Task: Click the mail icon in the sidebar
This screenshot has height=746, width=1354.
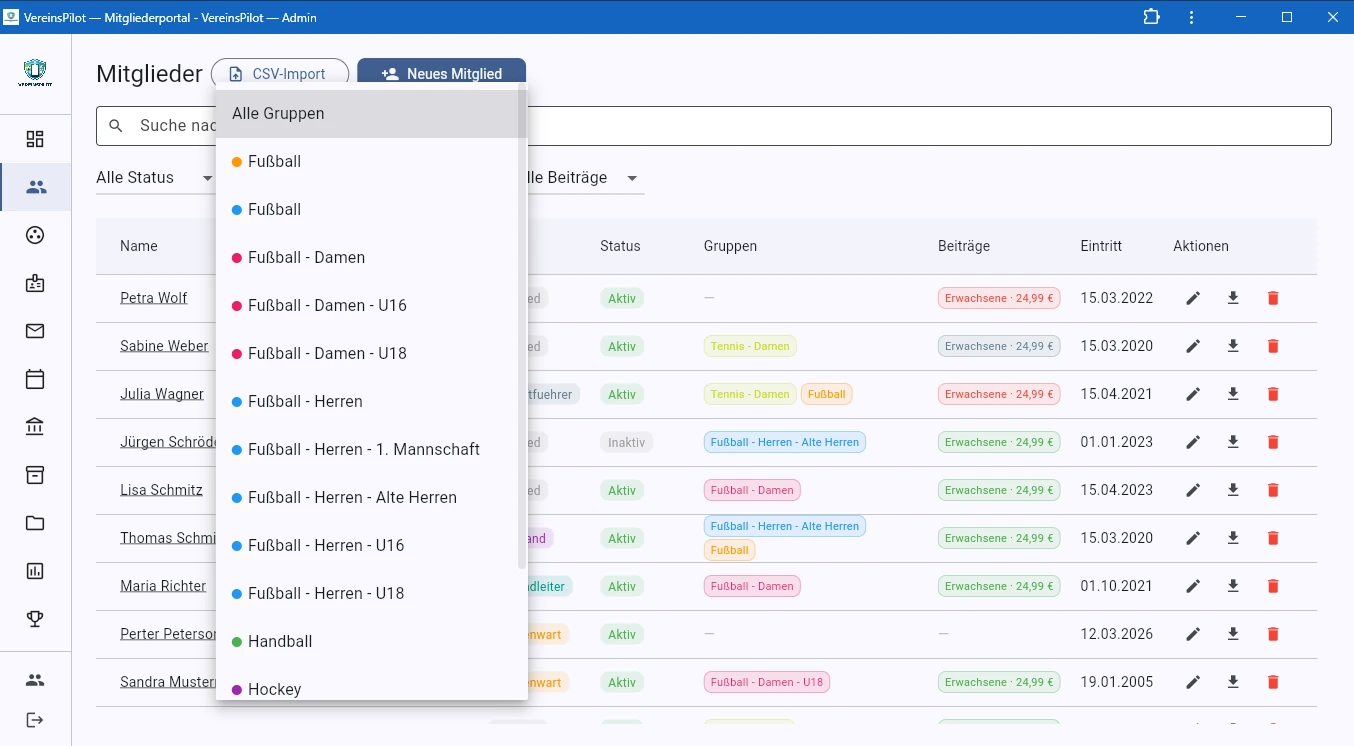Action: [x=35, y=331]
